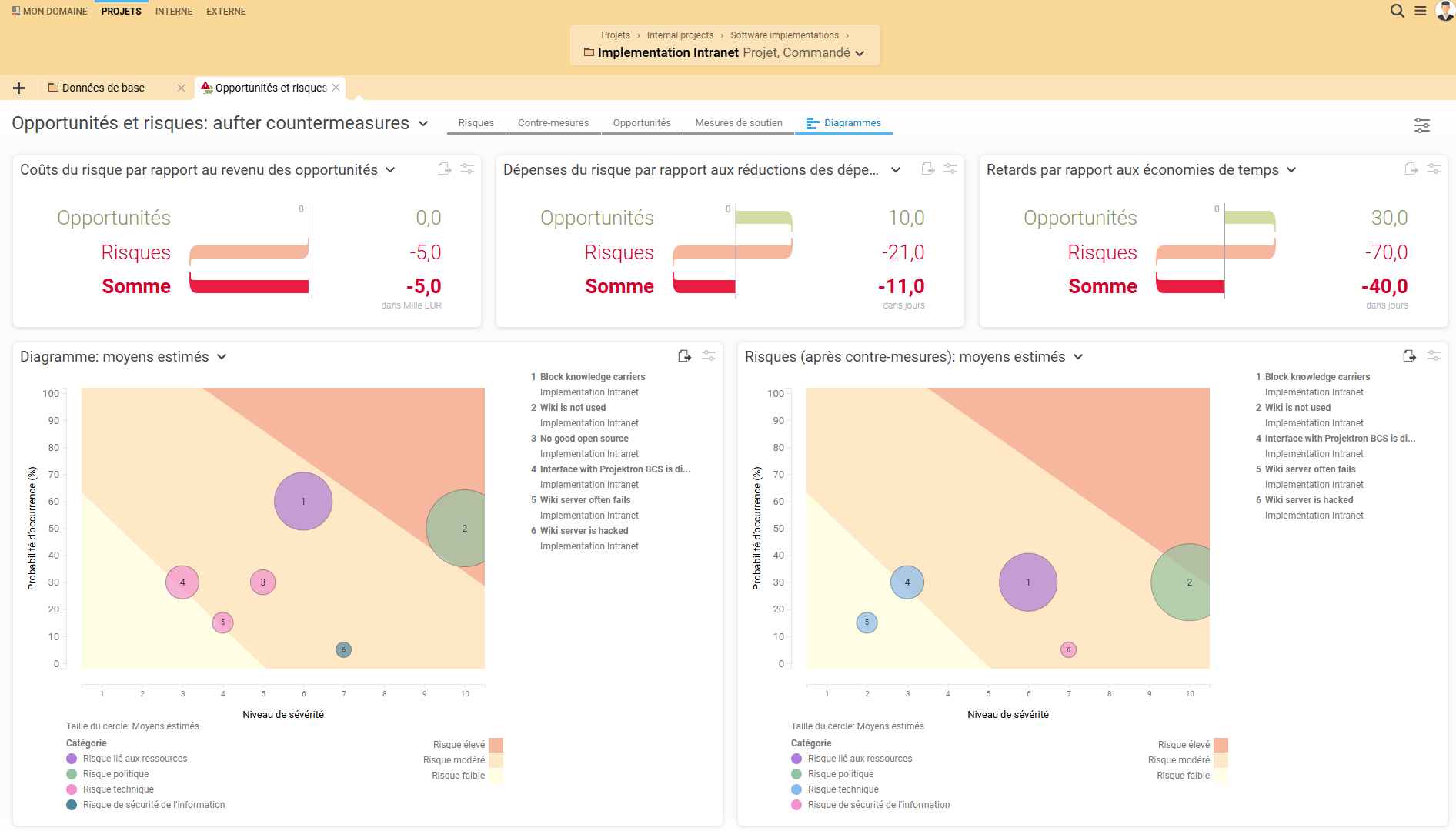
Task: Switch to the Contre-mesures tab
Action: pos(553,123)
